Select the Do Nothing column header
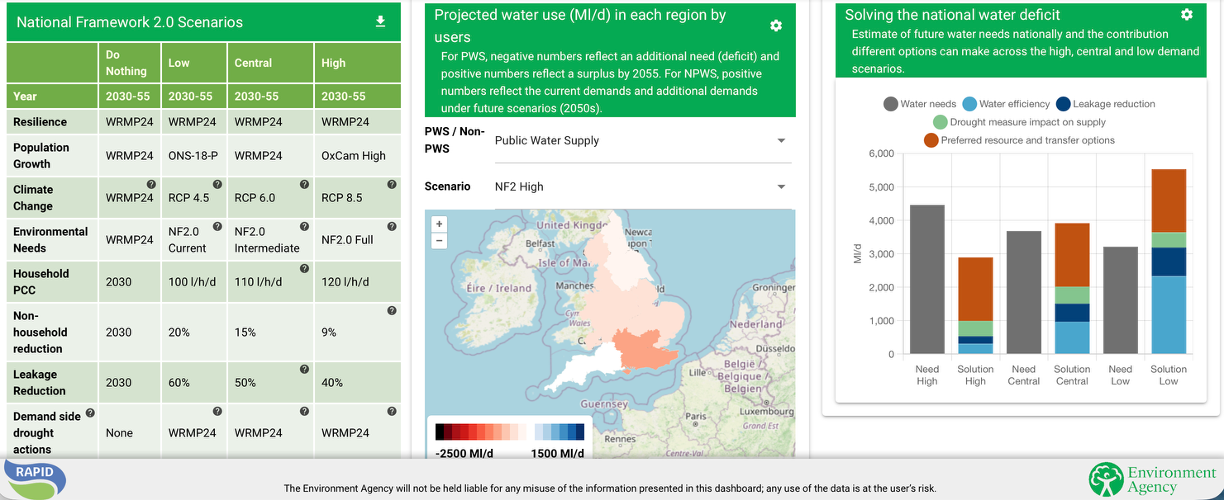 [130, 62]
